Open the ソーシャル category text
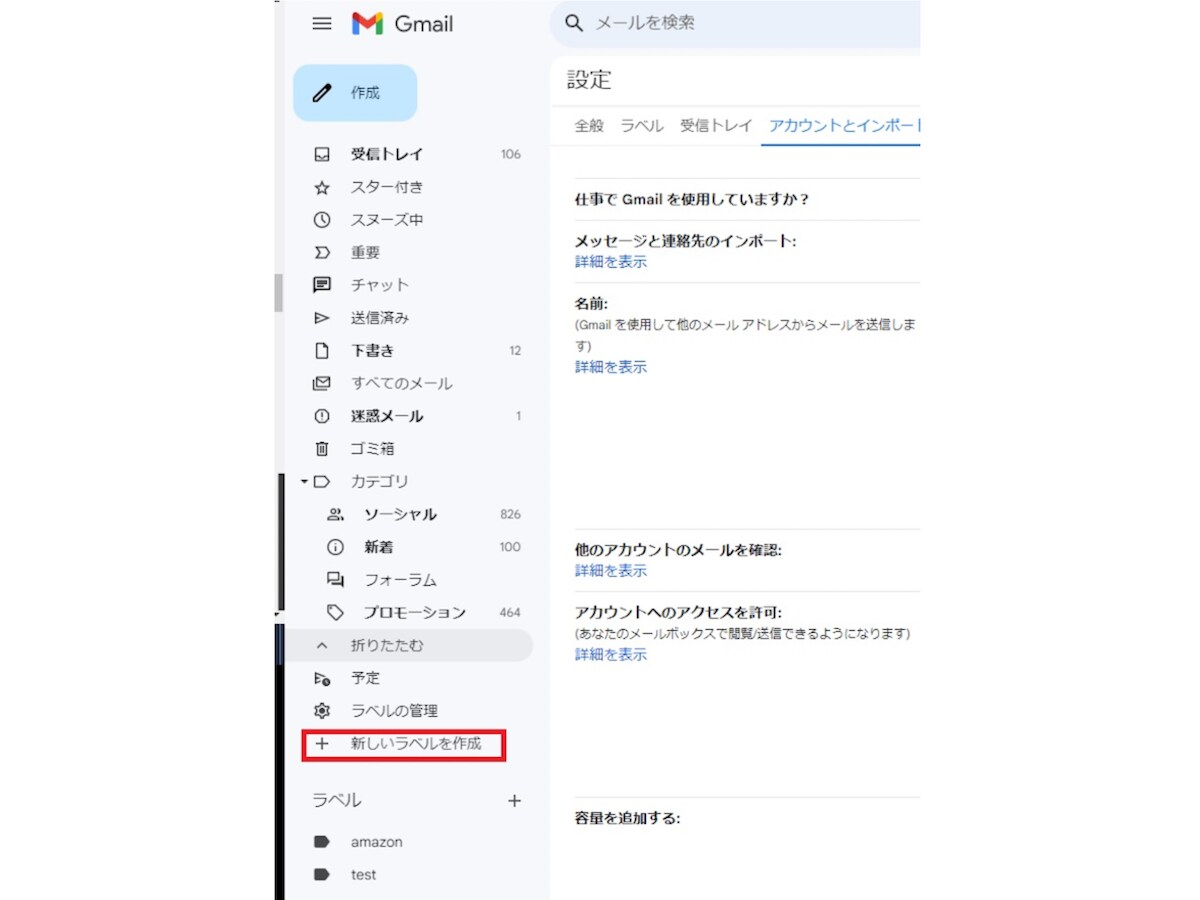The height and width of the screenshot is (900, 1200). pyautogui.click(x=400, y=514)
